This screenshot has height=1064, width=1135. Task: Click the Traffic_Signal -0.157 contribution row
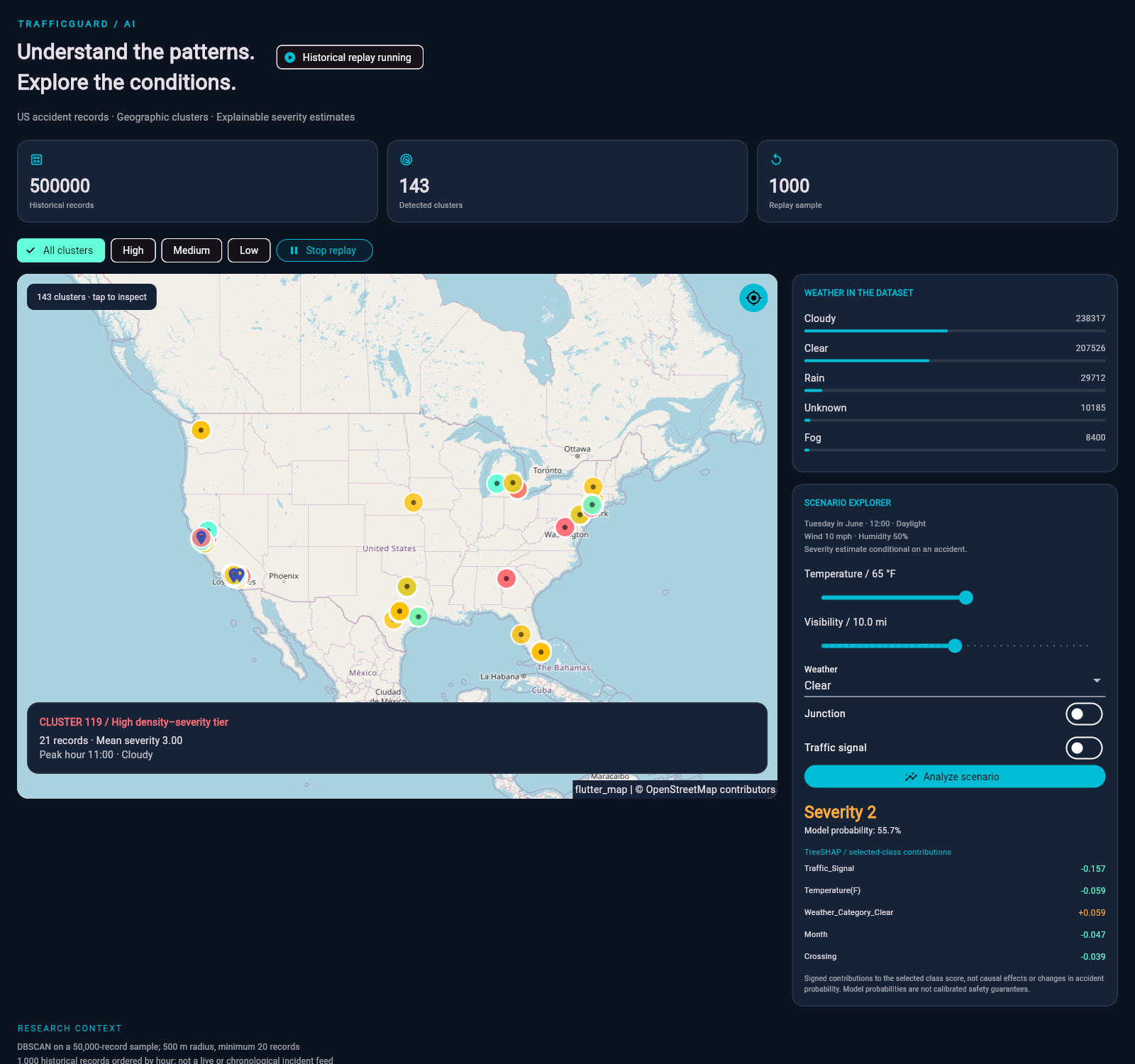click(955, 869)
